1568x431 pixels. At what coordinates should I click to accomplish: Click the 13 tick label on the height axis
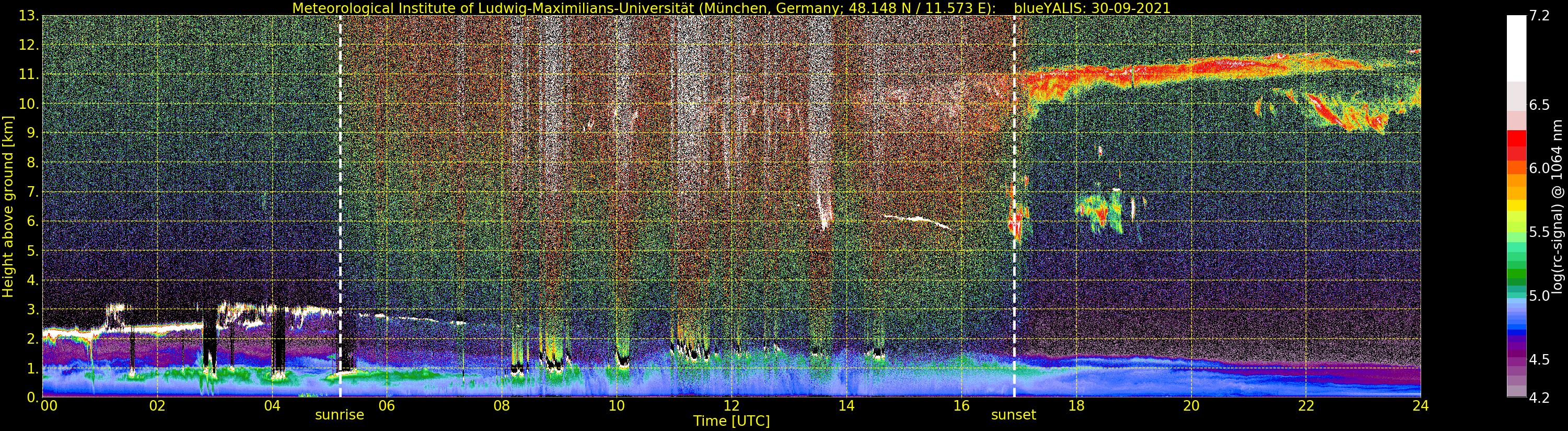click(x=30, y=16)
